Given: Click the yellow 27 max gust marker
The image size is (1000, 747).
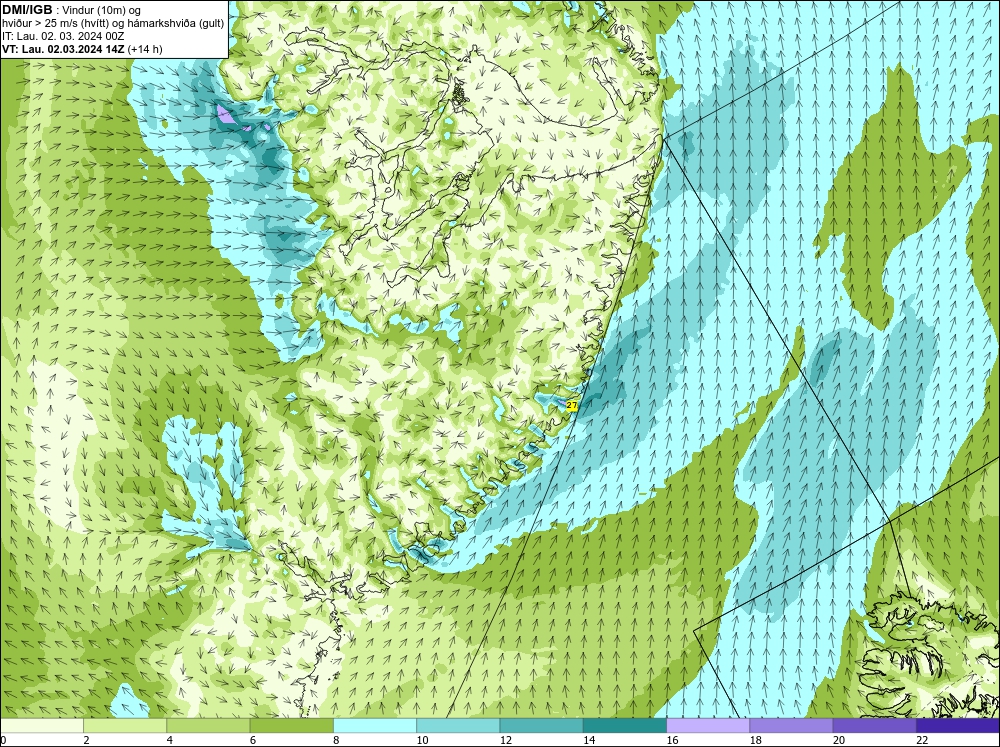Looking at the screenshot, I should click(x=571, y=406).
